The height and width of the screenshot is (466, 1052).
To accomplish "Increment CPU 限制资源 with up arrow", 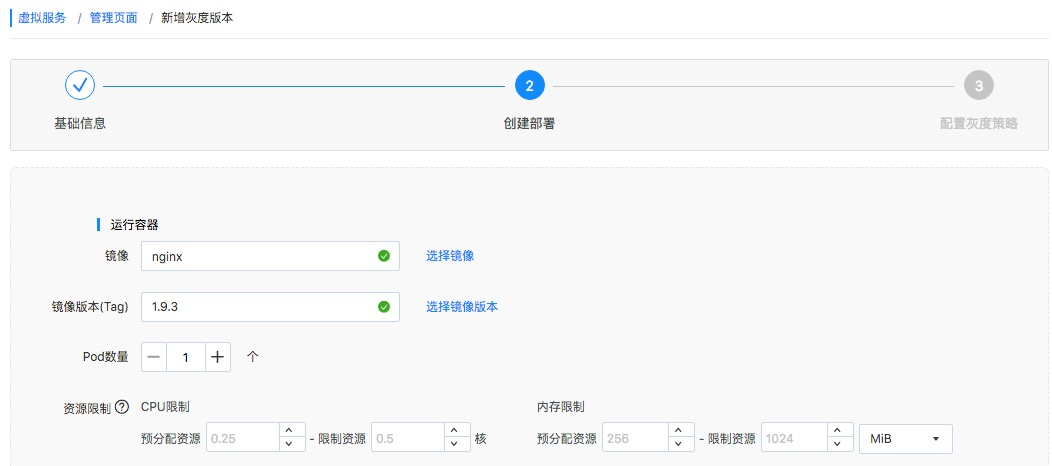I will click(456, 431).
